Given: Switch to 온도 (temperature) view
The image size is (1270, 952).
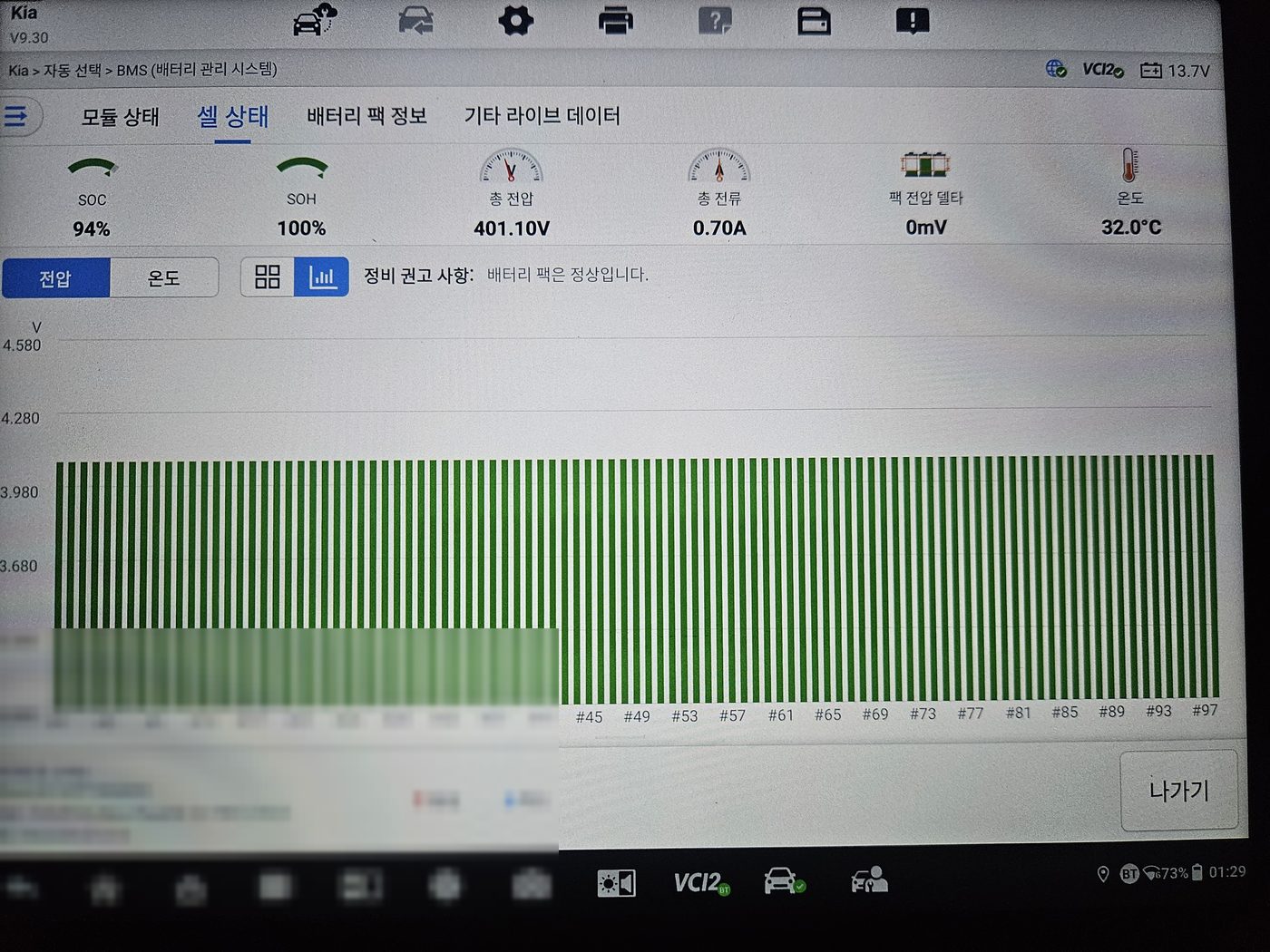Looking at the screenshot, I should click(164, 277).
